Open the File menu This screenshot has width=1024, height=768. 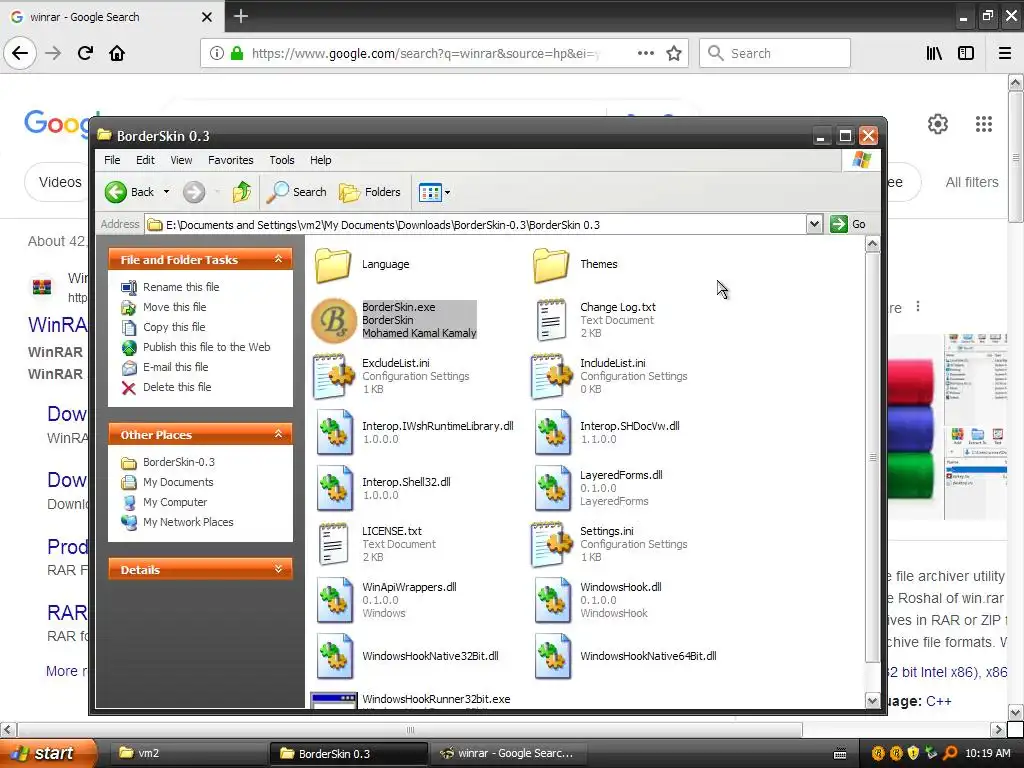(x=112, y=160)
